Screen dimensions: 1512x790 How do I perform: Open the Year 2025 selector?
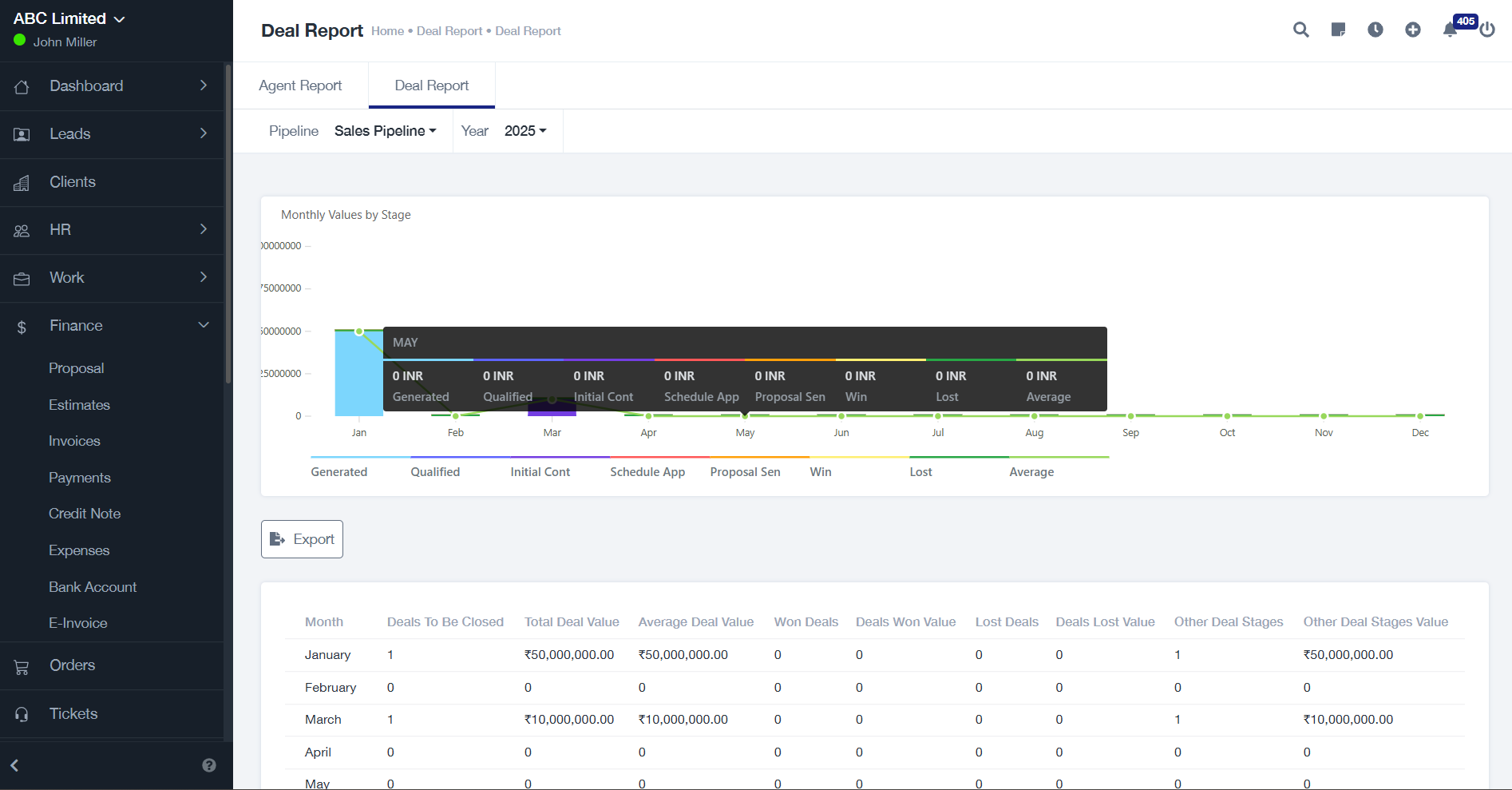524,131
